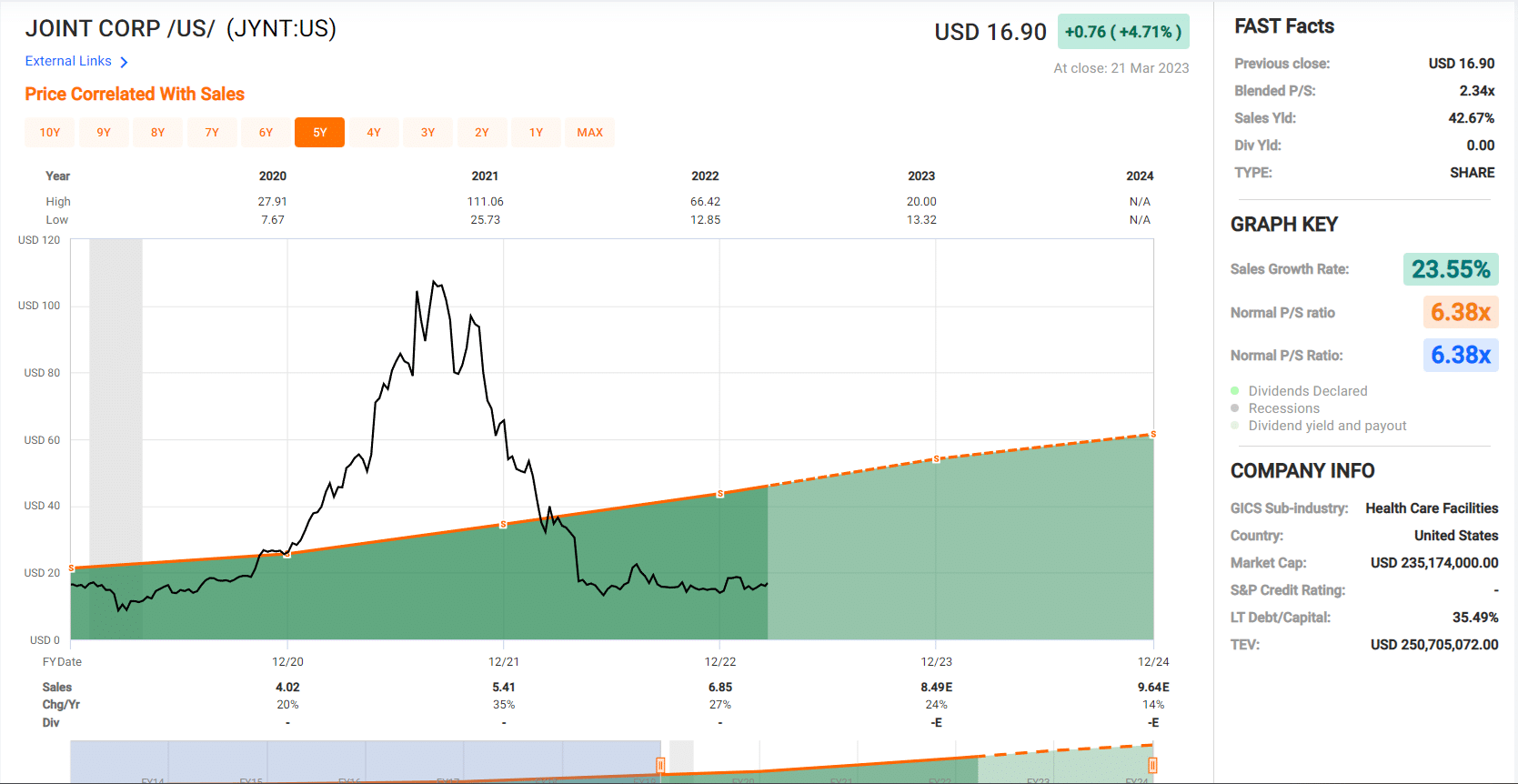Switch to the 4Y time range

pos(374,133)
